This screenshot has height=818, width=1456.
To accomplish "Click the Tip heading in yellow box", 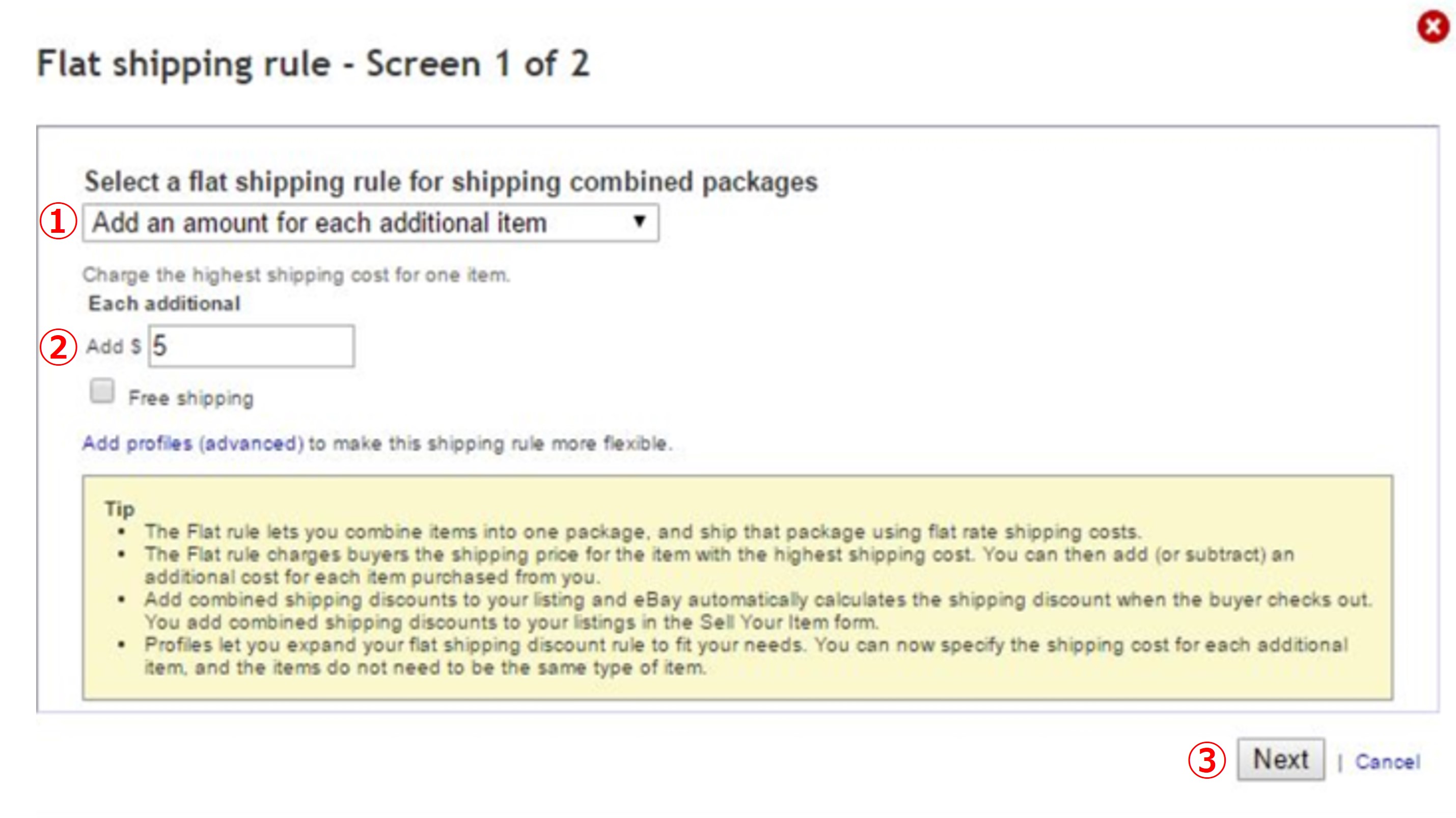I will pos(120,509).
